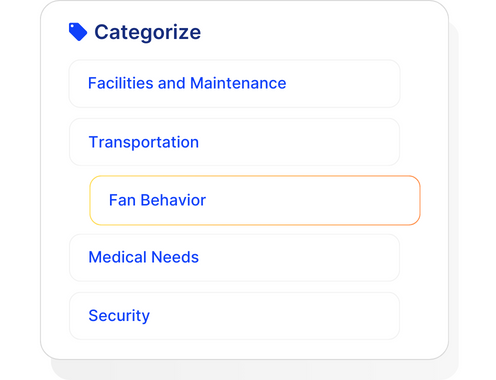Pick the Medical Needs category
This screenshot has width=496, height=380.
[x=234, y=258]
